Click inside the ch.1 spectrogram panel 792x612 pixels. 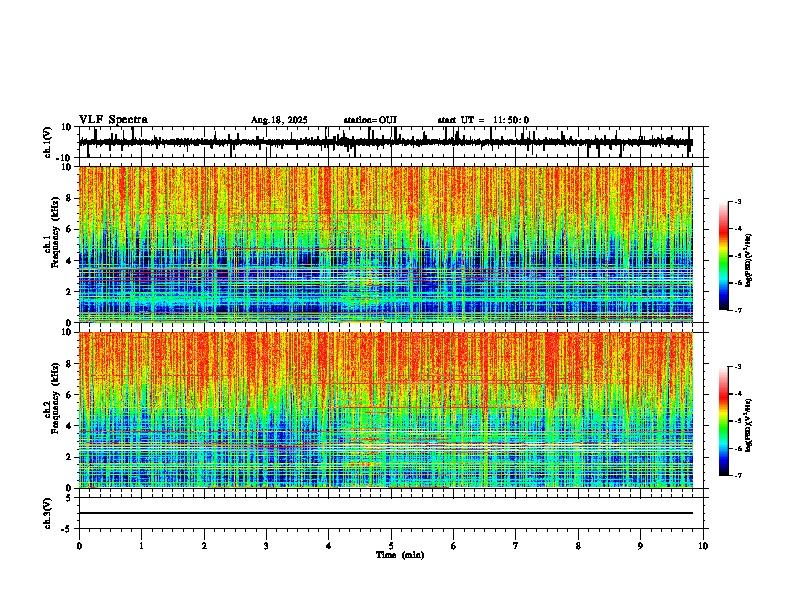pyautogui.click(x=385, y=244)
